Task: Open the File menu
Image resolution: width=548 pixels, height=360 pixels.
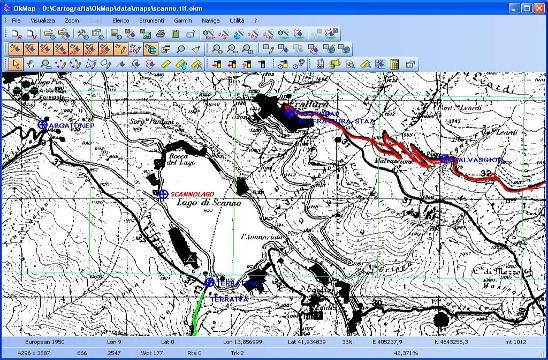Action: click(16, 21)
